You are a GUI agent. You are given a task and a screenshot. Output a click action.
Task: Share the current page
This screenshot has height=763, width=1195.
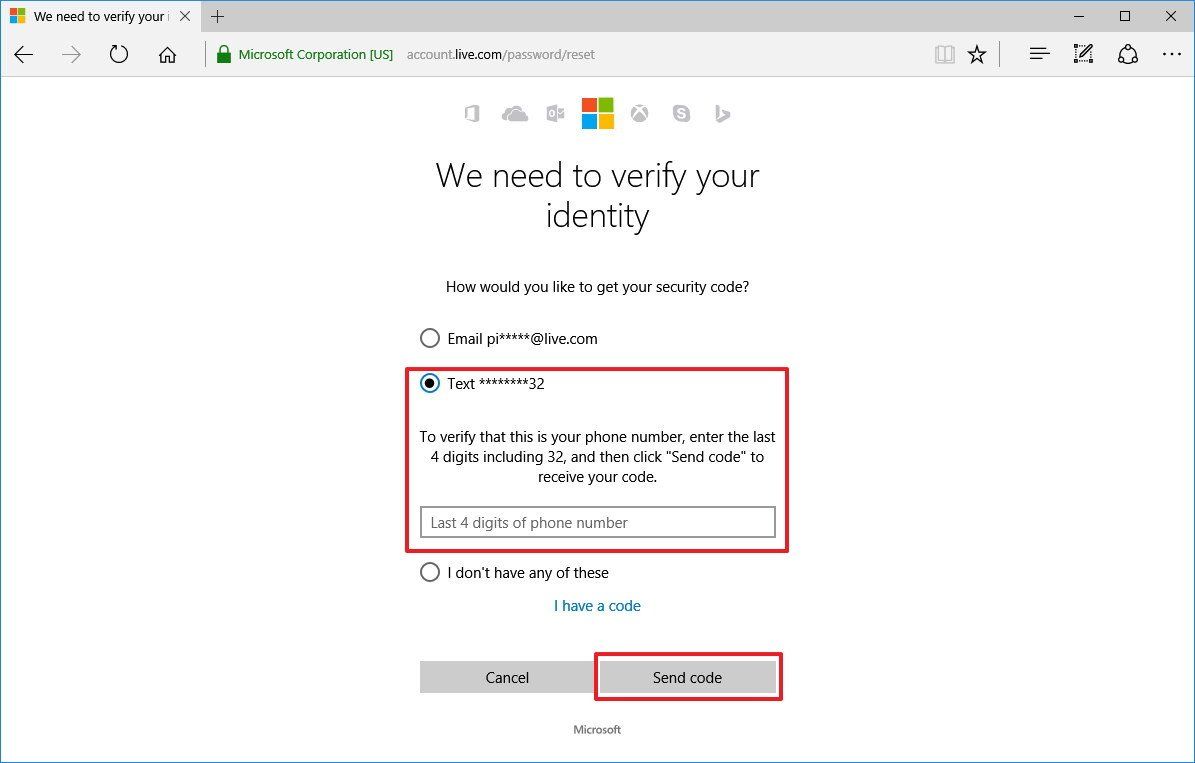coord(1128,54)
